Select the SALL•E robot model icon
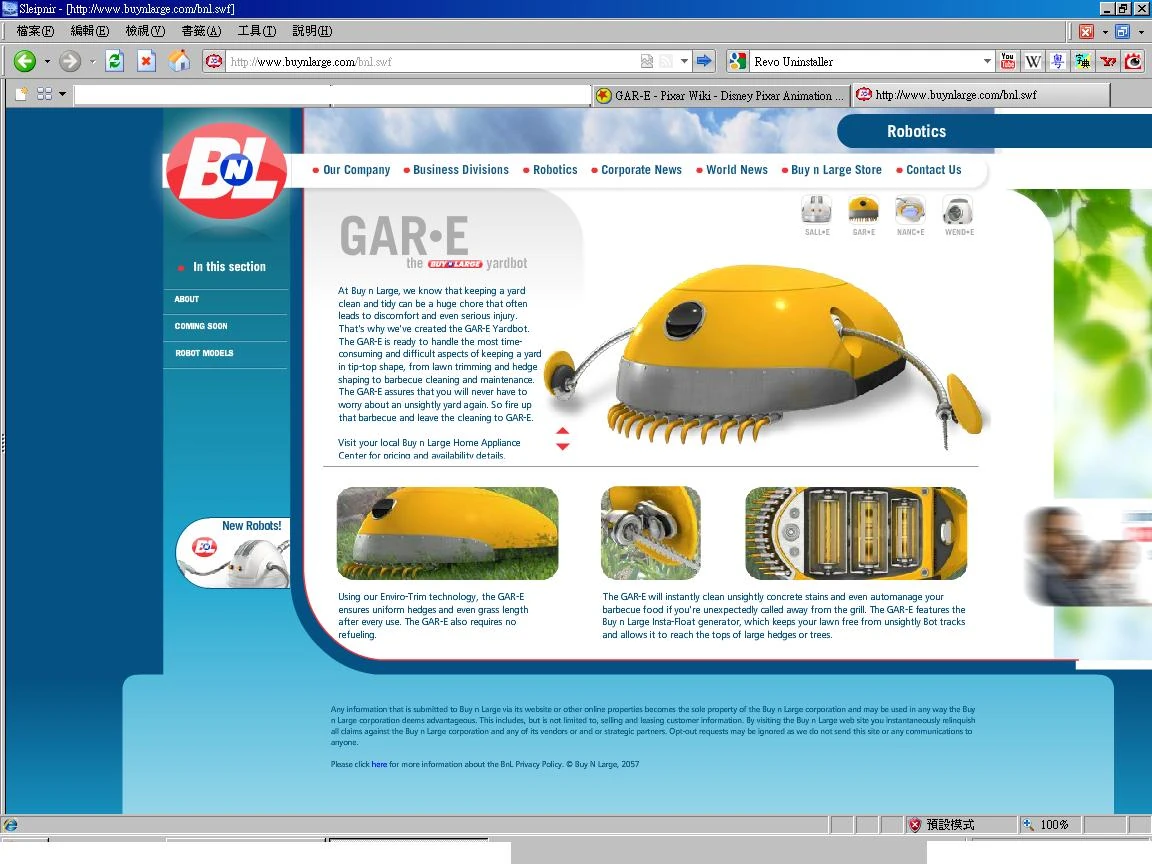1152x864 pixels. [x=816, y=211]
